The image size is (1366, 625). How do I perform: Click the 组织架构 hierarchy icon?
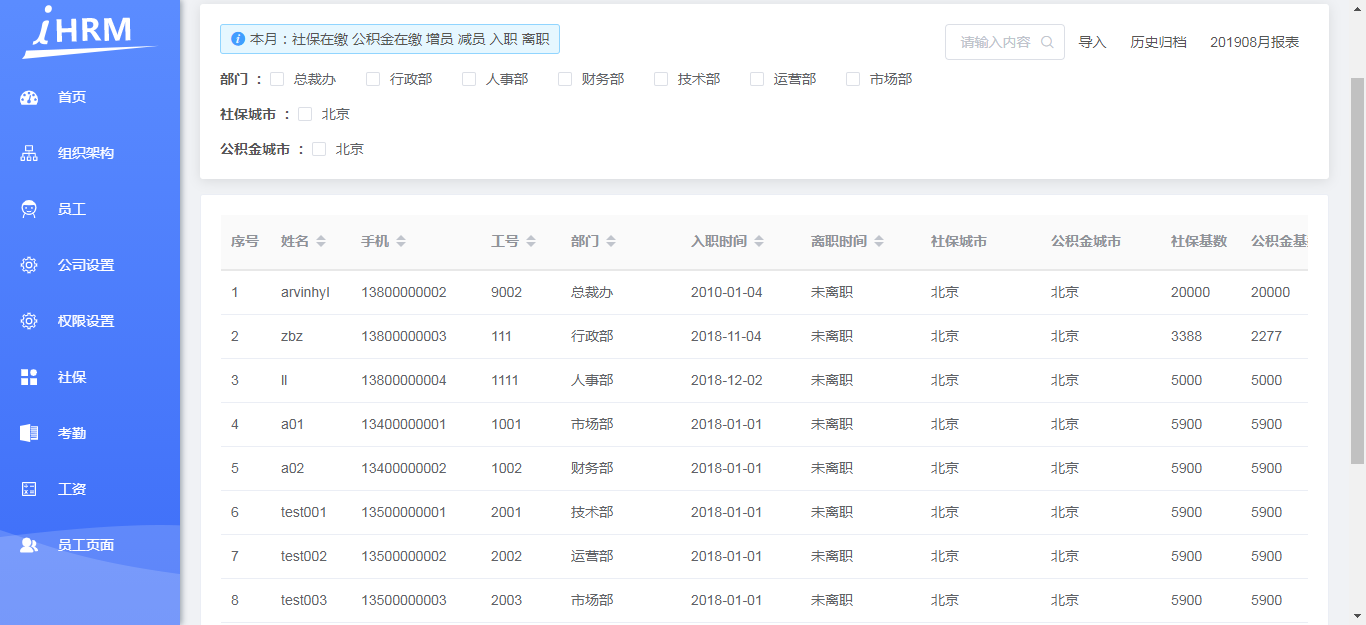point(29,154)
